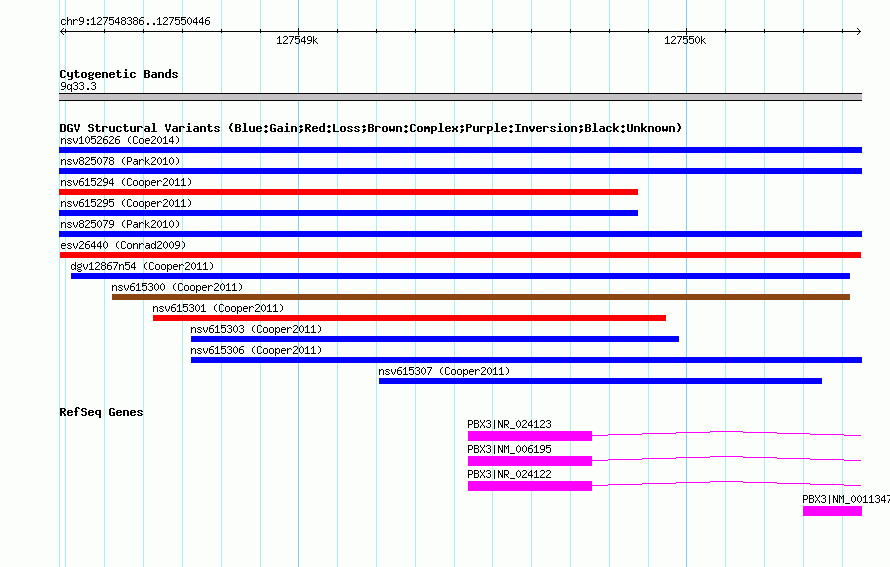This screenshot has width=890, height=567.
Task: Open variant label nsv615301 (Cooper2011)
Action: click(218, 308)
